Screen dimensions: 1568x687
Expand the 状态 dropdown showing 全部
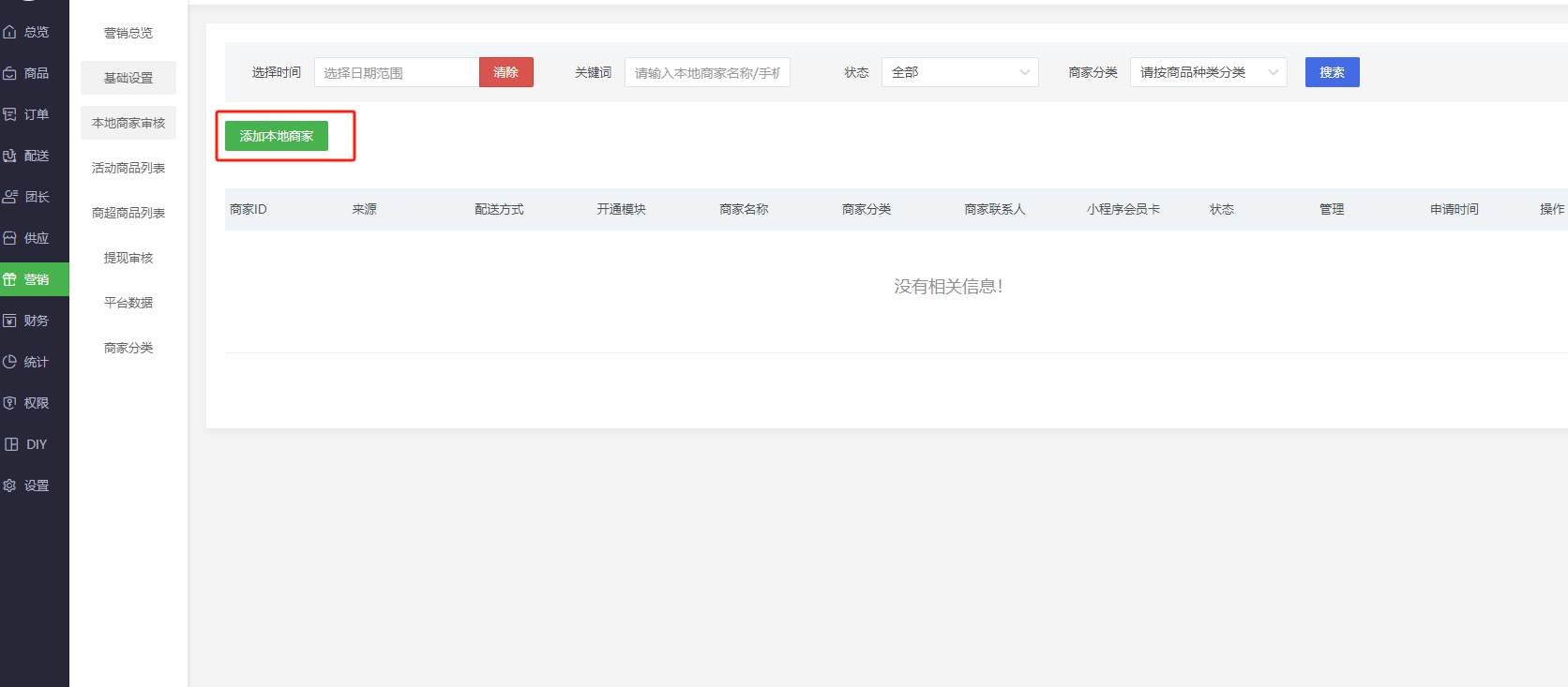click(959, 72)
